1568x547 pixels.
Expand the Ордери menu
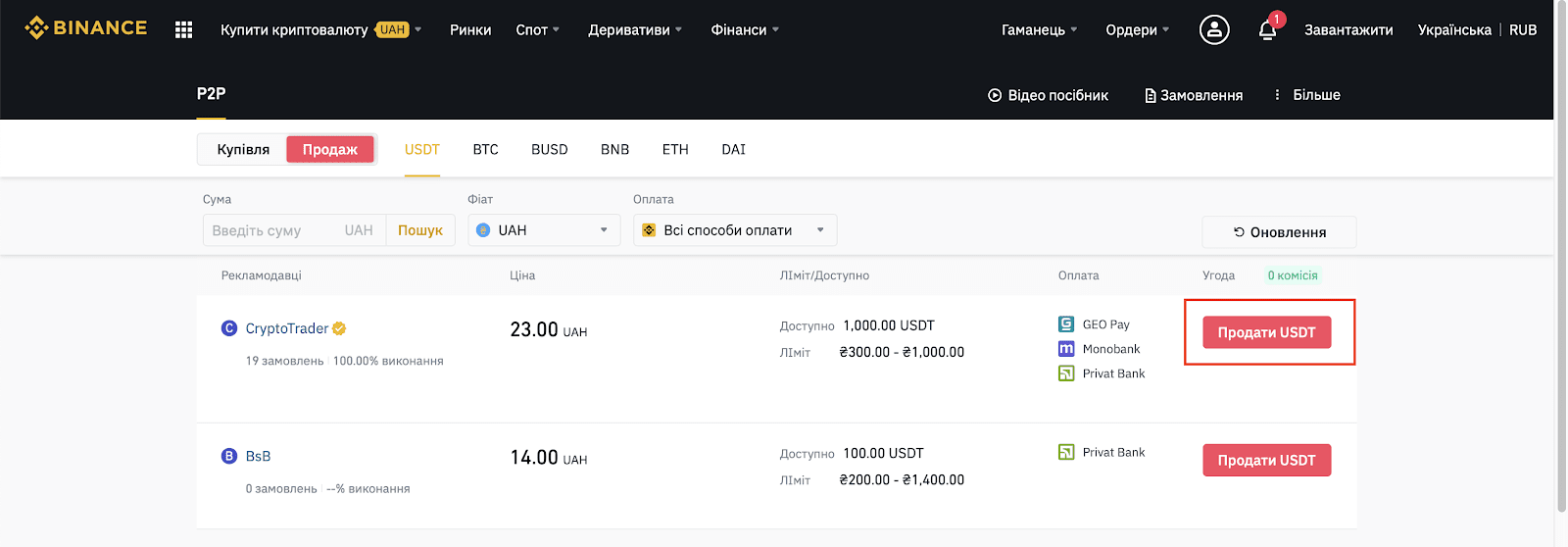(1137, 29)
